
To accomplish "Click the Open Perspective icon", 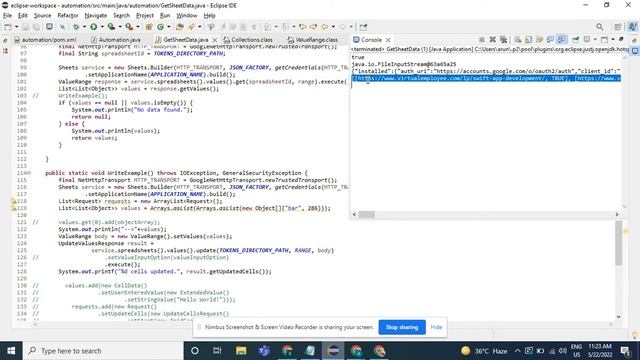I will [617, 27].
